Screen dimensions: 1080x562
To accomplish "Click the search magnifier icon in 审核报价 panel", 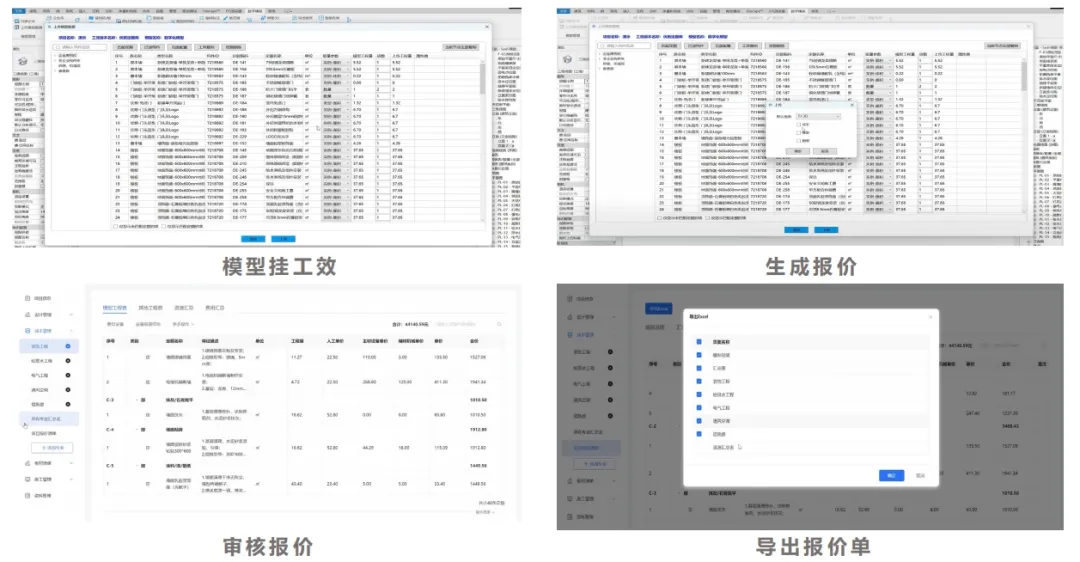I will tap(500, 324).
